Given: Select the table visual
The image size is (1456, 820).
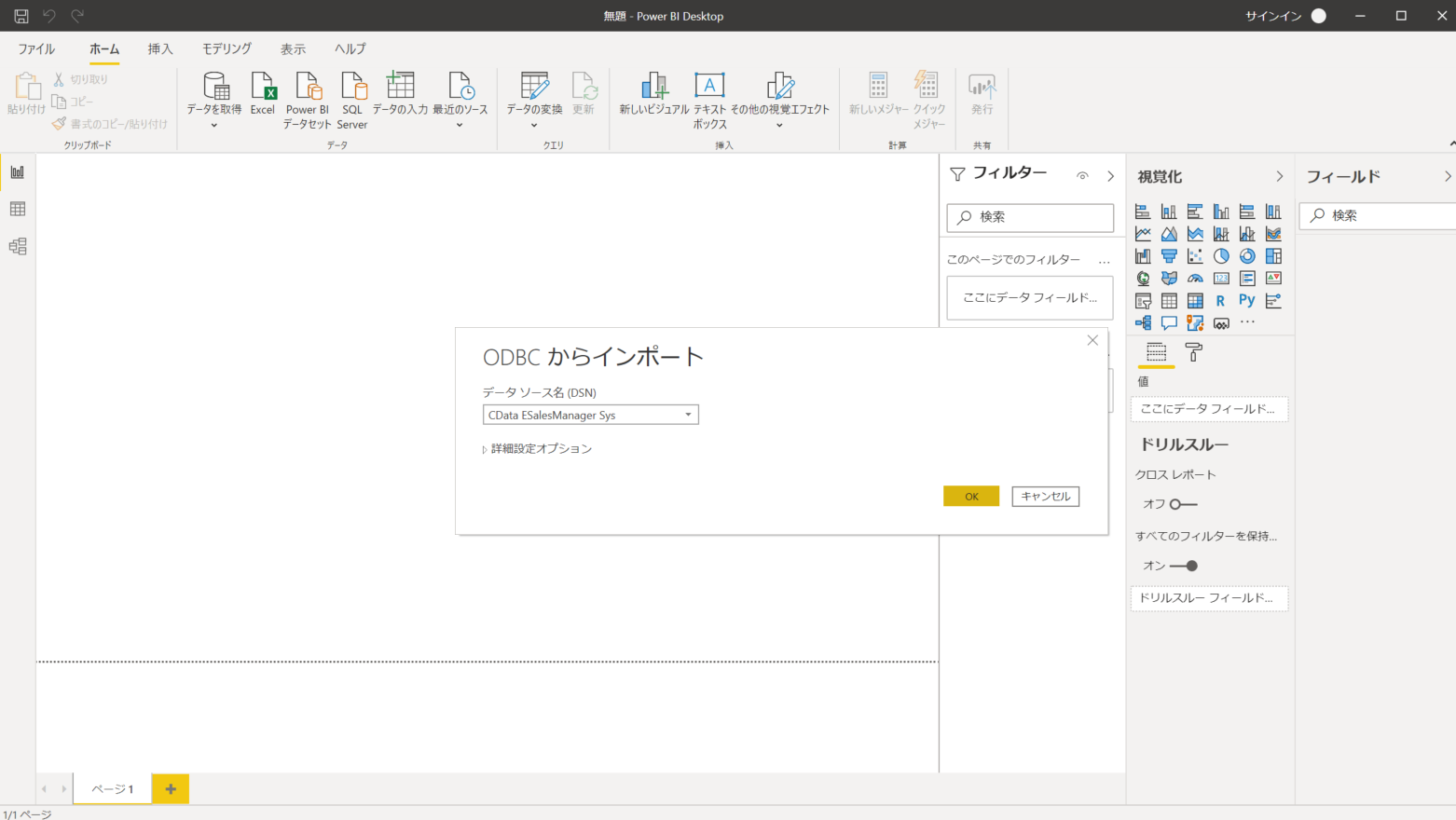Looking at the screenshot, I should point(1169,301).
